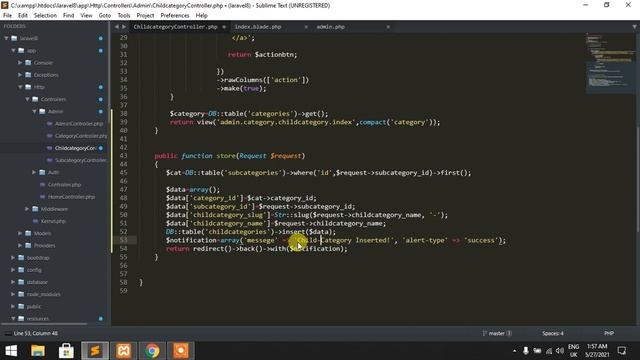Open the Edit menu
Viewport: 640px width, 360px height.
point(23,16)
